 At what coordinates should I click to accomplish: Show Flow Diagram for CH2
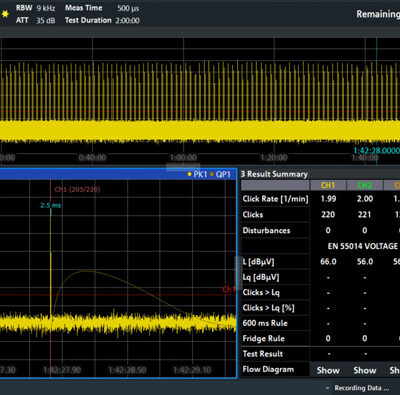pyautogui.click(x=365, y=370)
